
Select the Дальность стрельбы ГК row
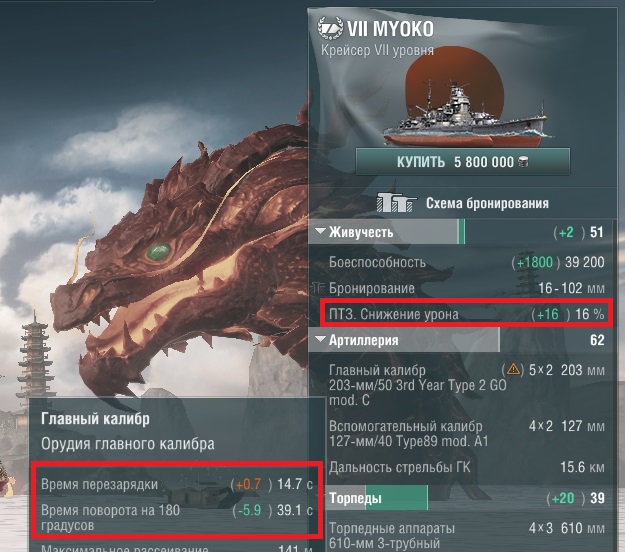tap(466, 467)
